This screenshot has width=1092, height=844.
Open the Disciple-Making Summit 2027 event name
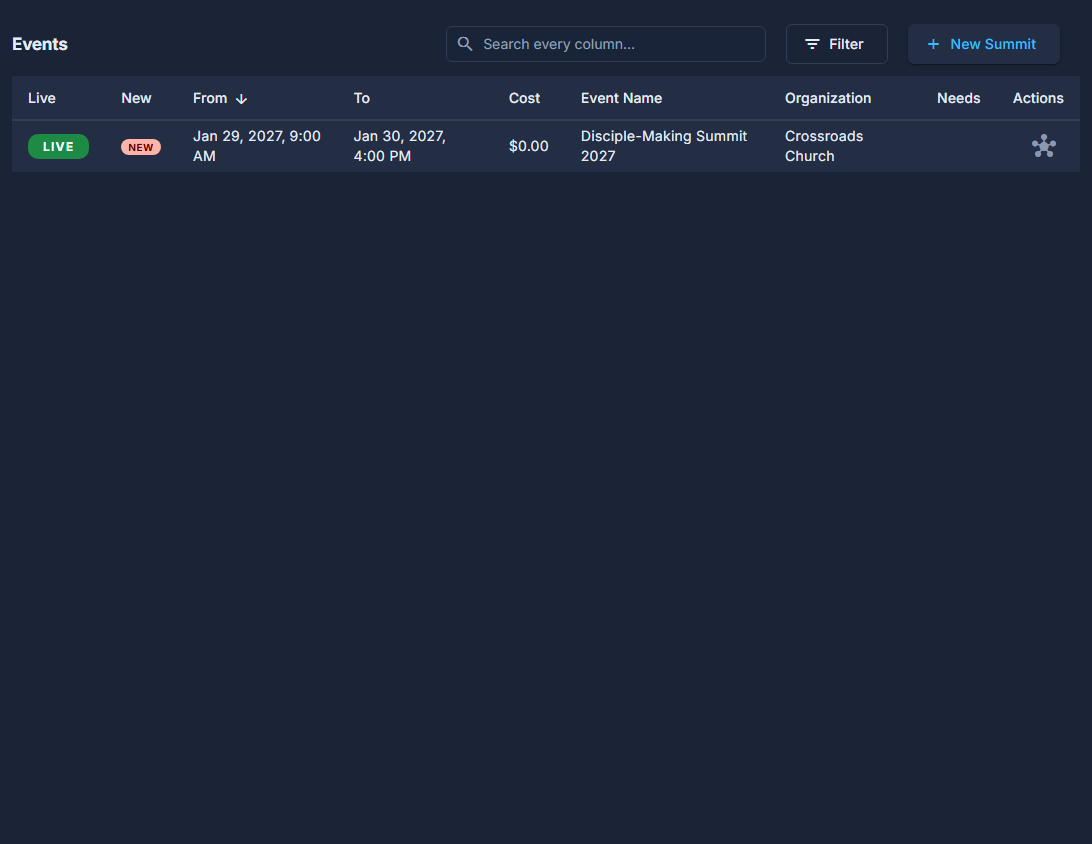pyautogui.click(x=664, y=146)
